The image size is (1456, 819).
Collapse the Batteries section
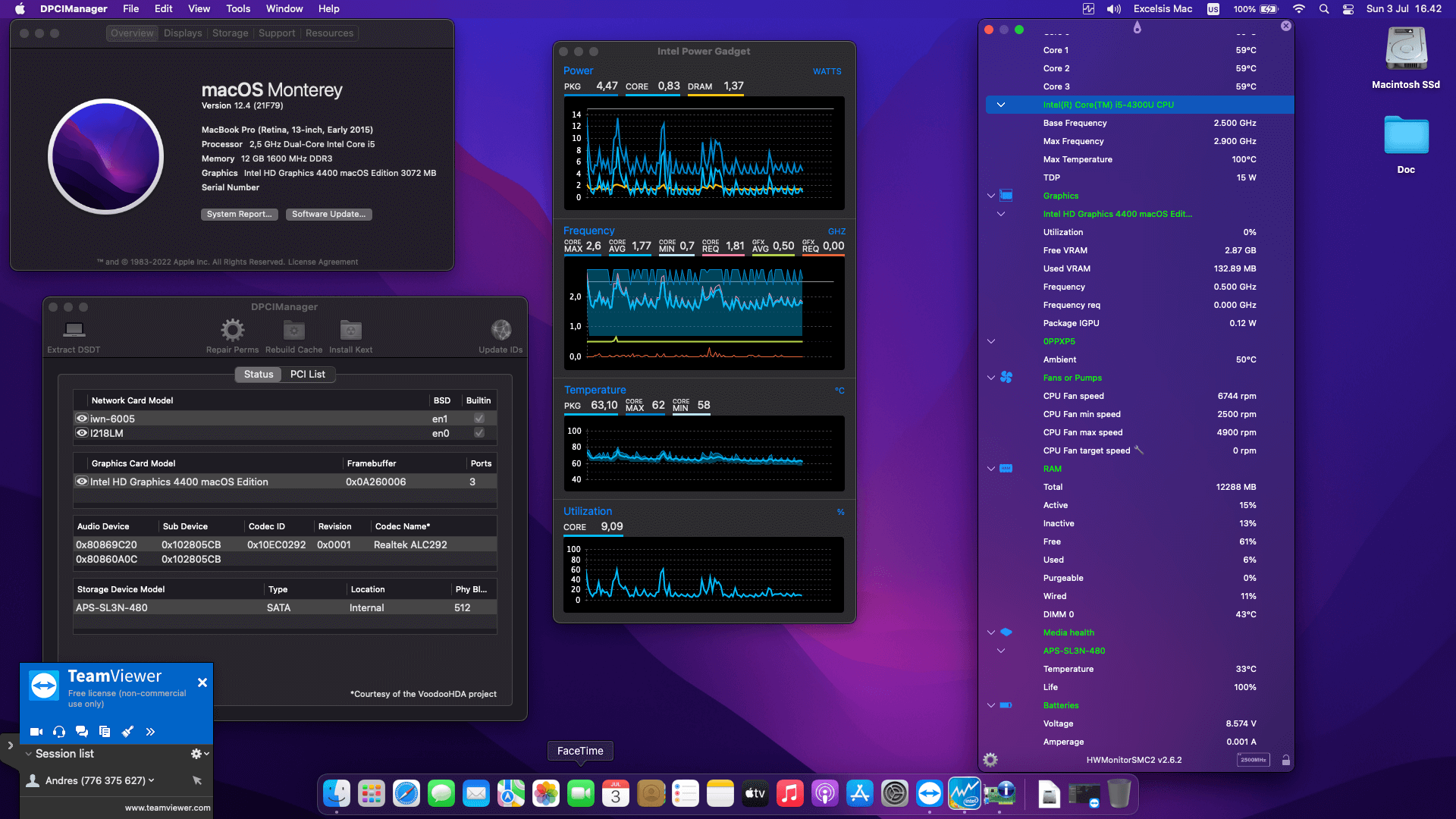coord(990,705)
